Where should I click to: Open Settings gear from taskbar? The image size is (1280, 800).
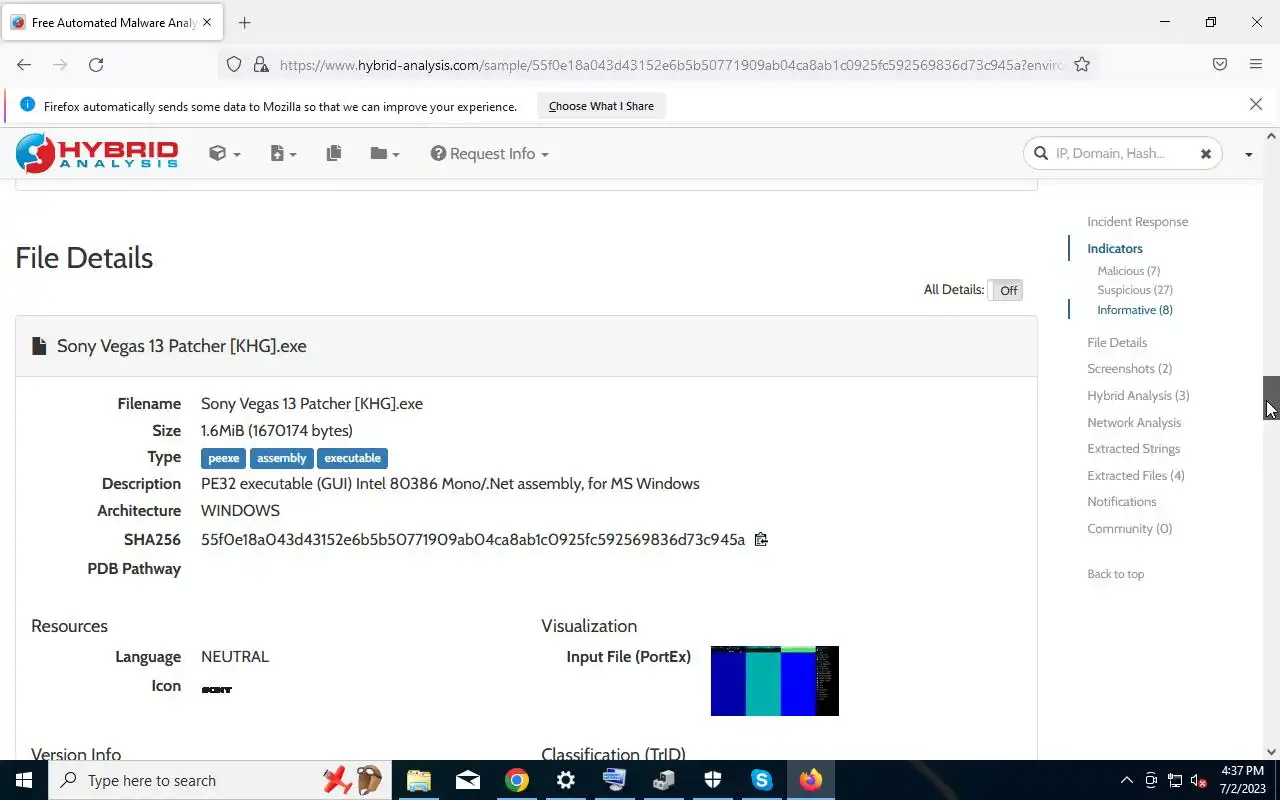[x=565, y=780]
